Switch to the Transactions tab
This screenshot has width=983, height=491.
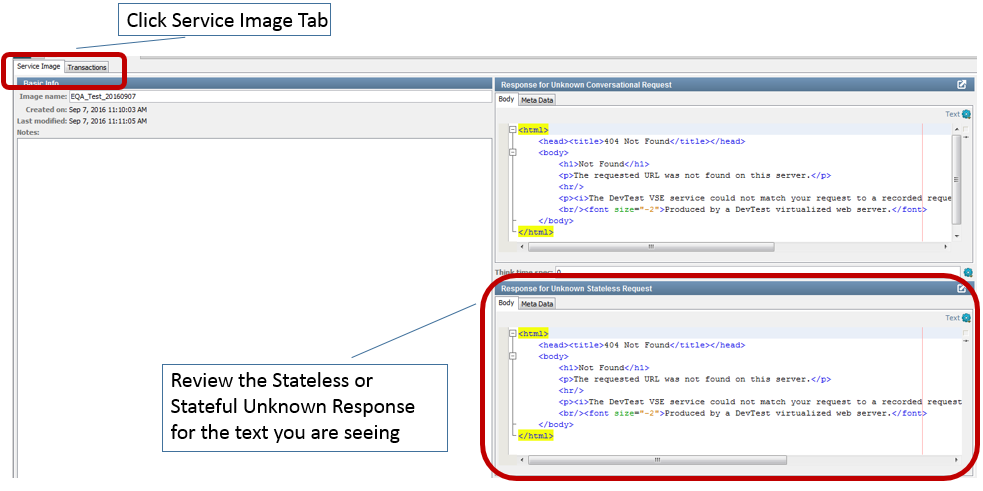tap(87, 68)
